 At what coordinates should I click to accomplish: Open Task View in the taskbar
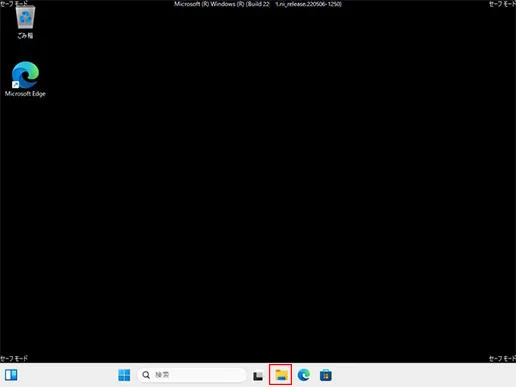click(258, 376)
